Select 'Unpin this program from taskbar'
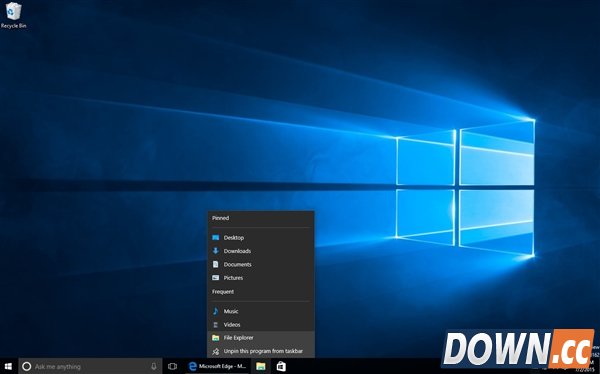This screenshot has width=600, height=374. pos(261,351)
